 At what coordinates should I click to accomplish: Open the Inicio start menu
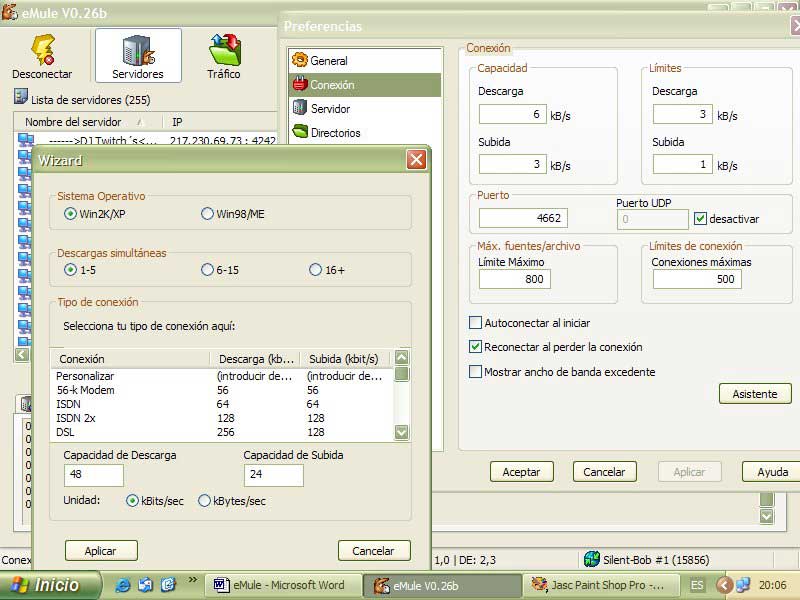tap(50, 585)
